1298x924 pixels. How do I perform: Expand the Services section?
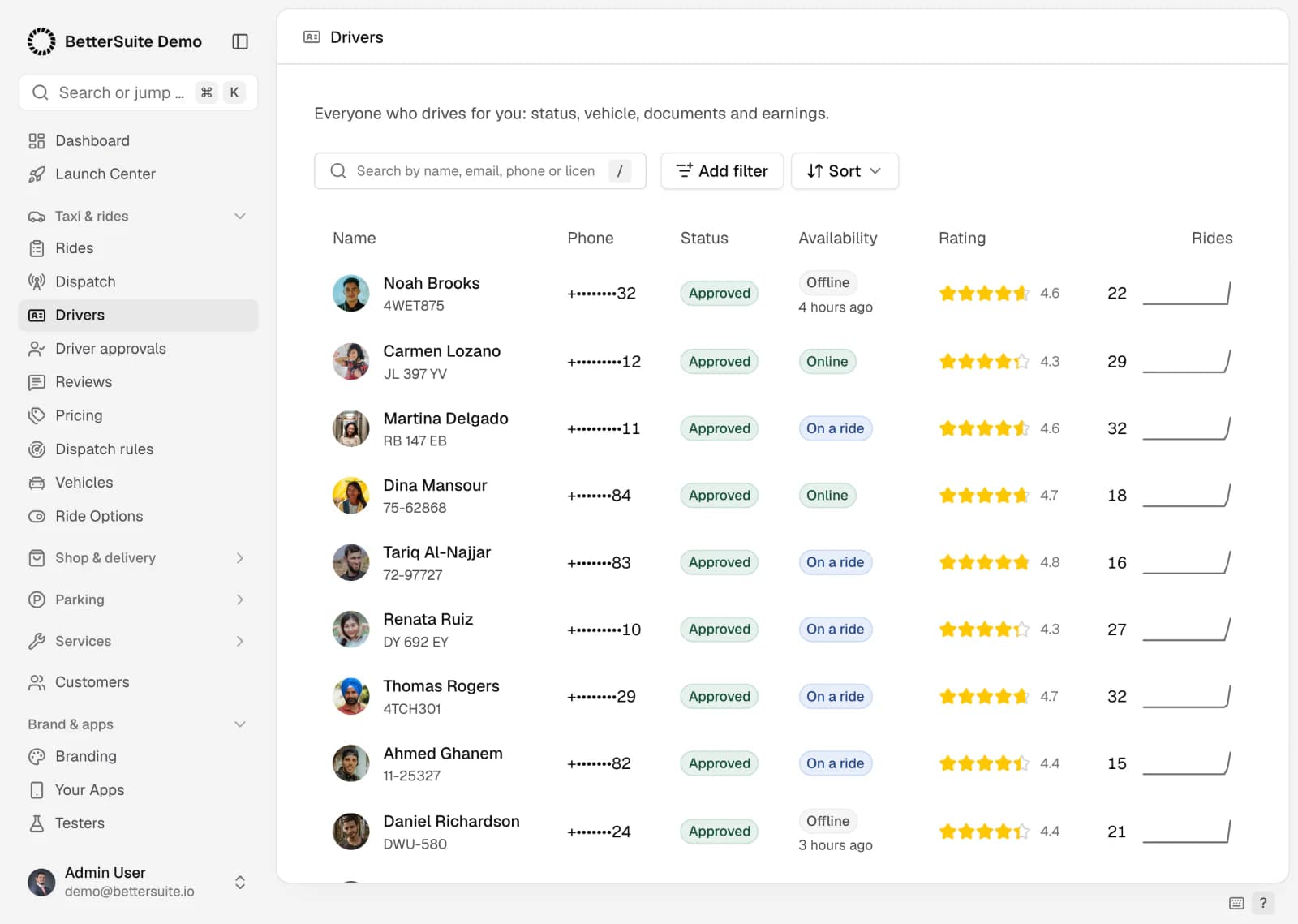(240, 641)
